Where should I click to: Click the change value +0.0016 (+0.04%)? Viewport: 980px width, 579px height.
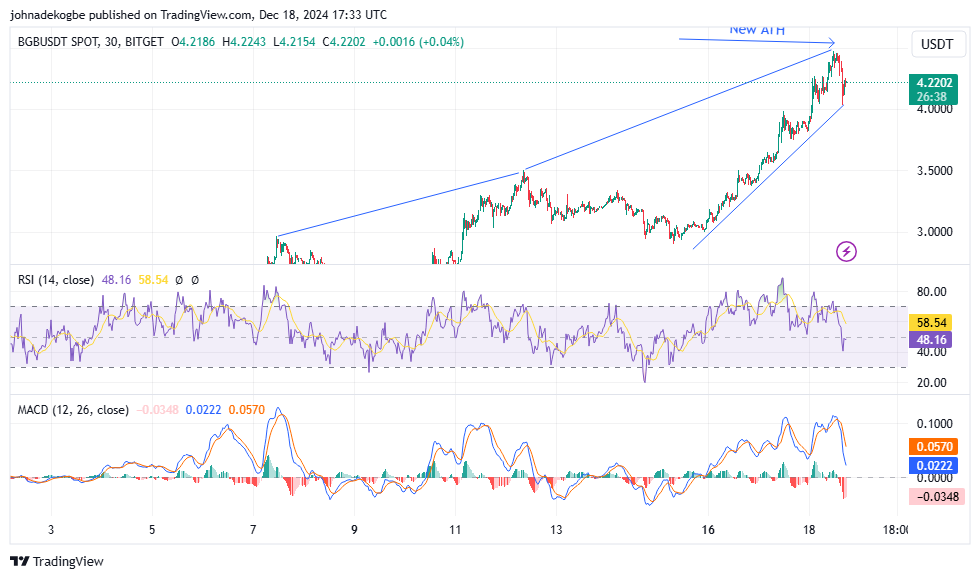[418, 42]
